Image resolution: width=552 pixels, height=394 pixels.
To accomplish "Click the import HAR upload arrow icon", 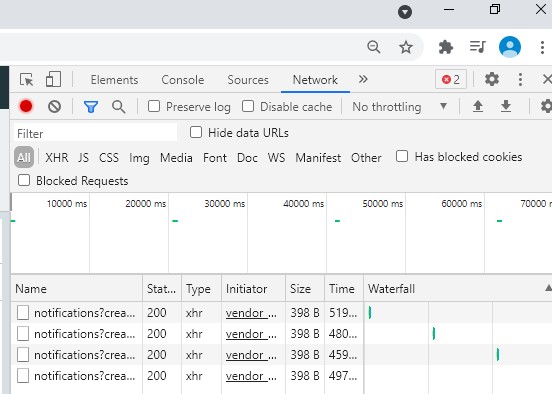I will click(478, 106).
